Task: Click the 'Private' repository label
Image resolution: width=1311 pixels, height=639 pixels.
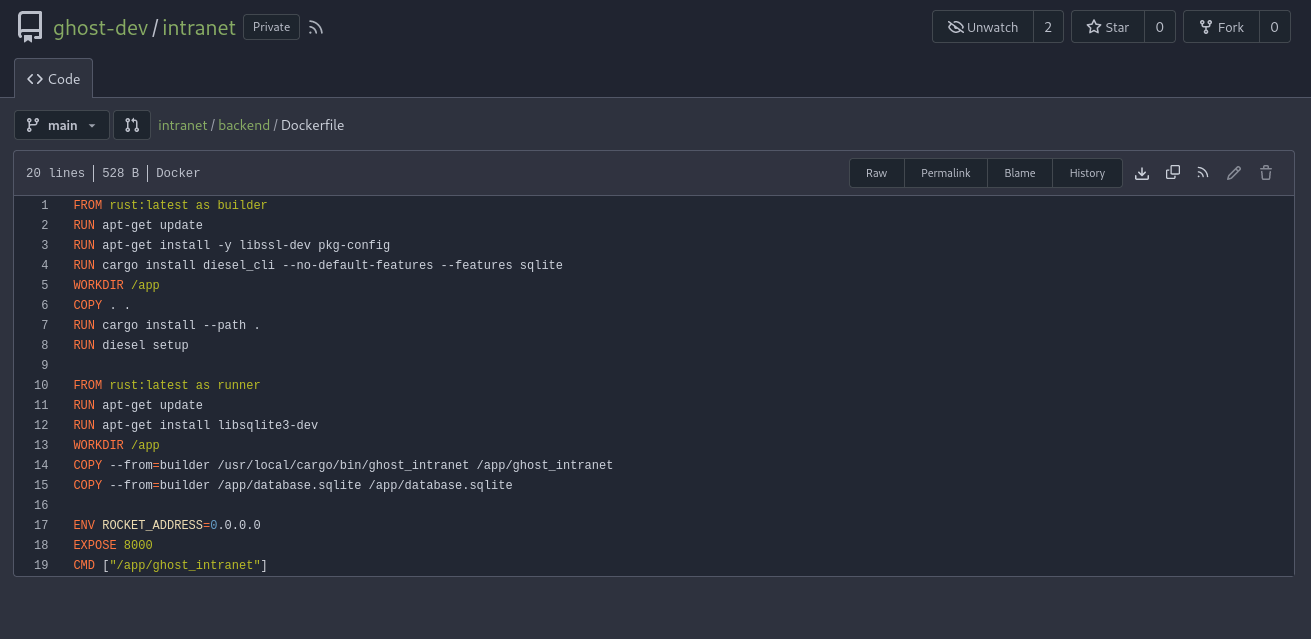Action: (x=271, y=27)
